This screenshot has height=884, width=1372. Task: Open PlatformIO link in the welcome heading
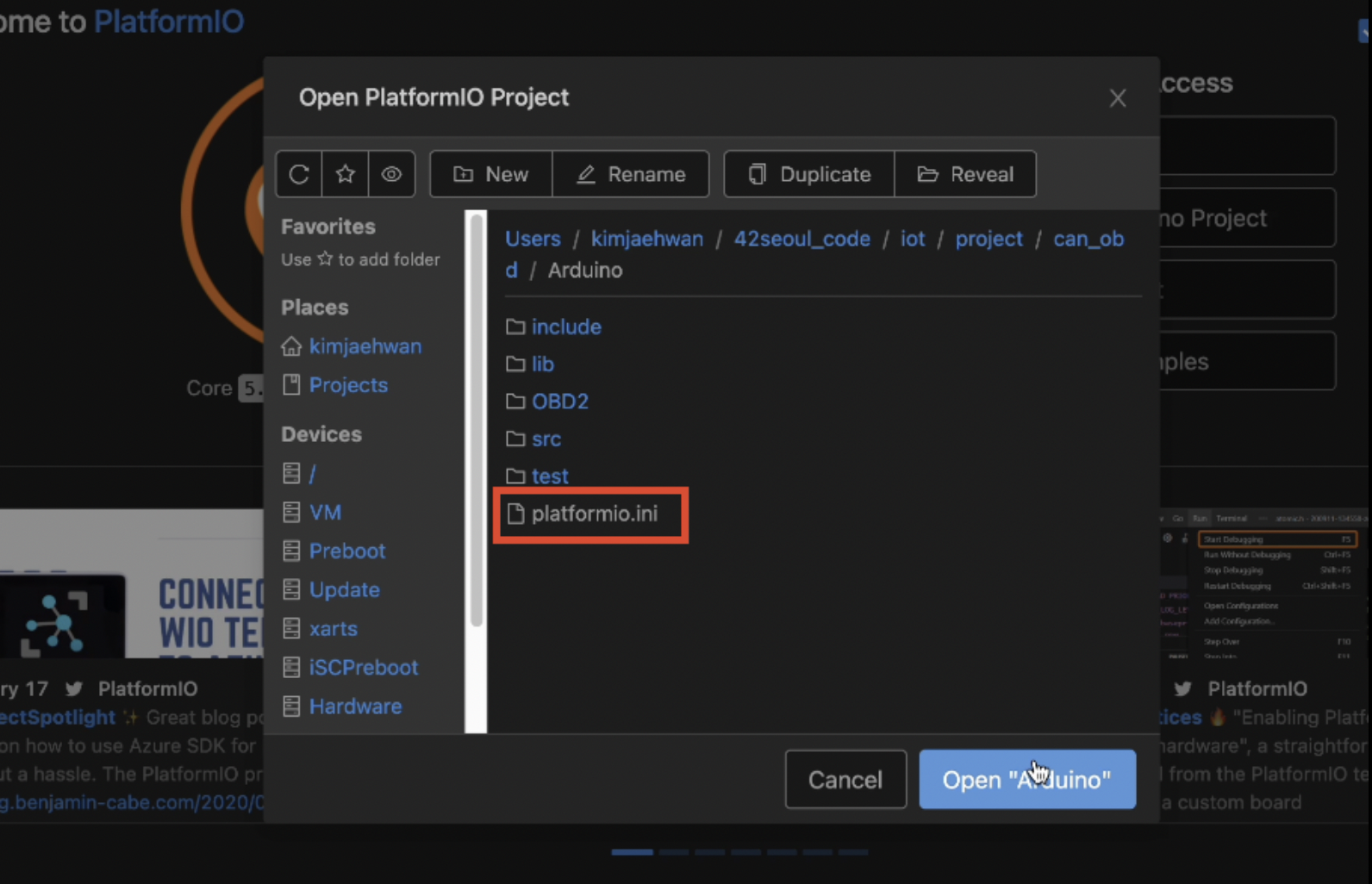click(x=169, y=22)
